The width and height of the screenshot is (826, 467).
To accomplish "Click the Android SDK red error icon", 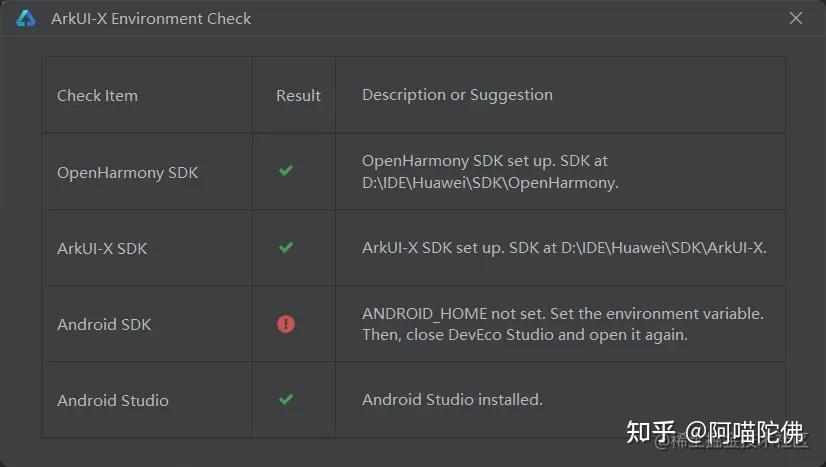I will pos(286,324).
